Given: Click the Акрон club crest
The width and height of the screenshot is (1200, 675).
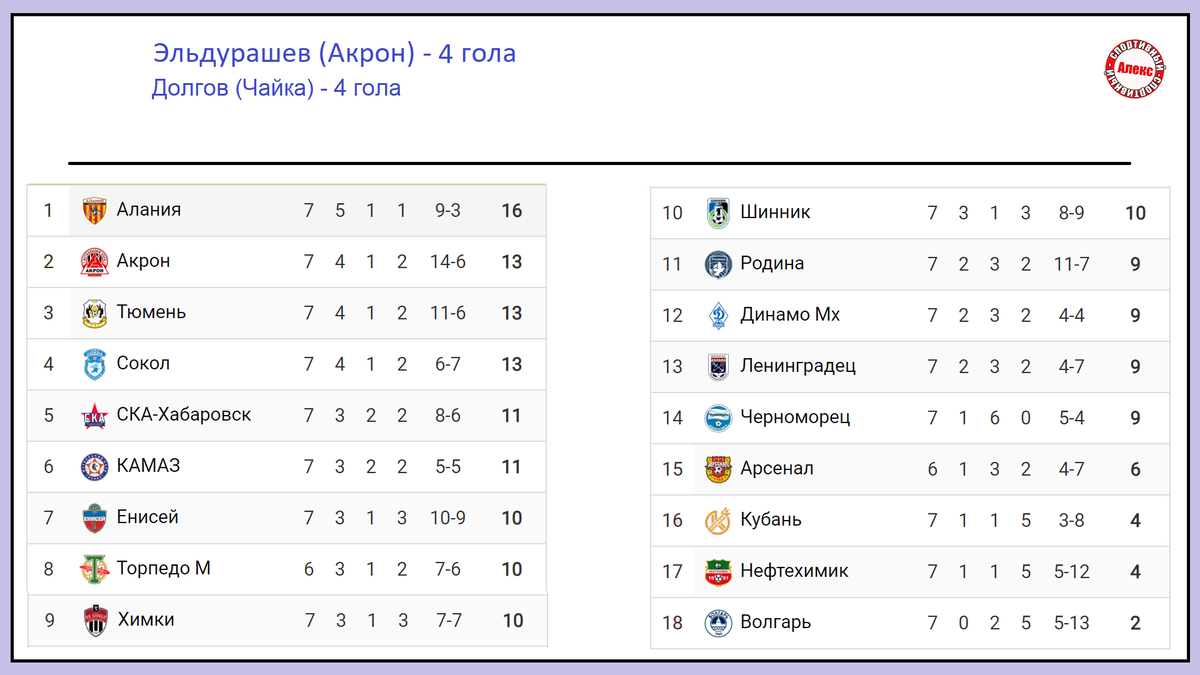Looking at the screenshot, I should click(94, 262).
